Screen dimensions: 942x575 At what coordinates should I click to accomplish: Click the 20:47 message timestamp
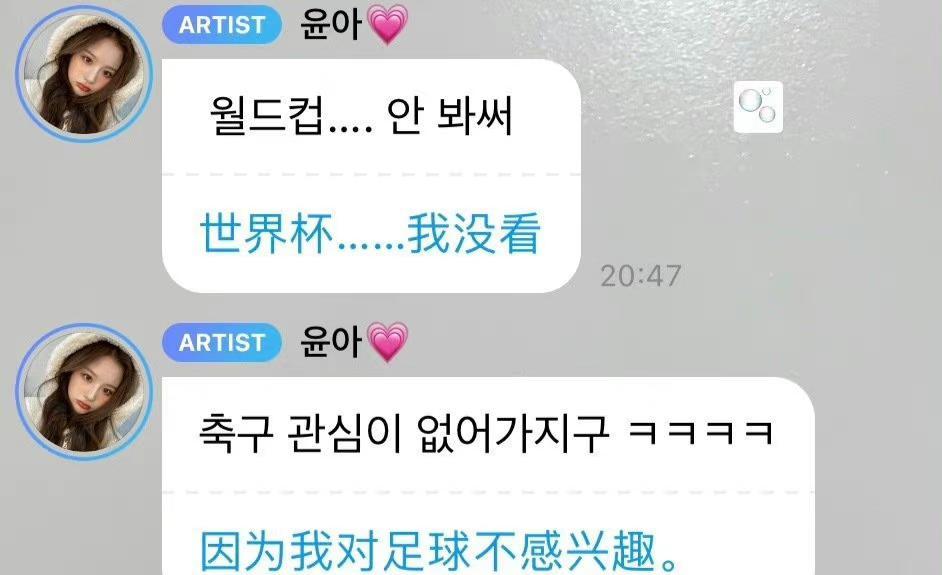640,276
